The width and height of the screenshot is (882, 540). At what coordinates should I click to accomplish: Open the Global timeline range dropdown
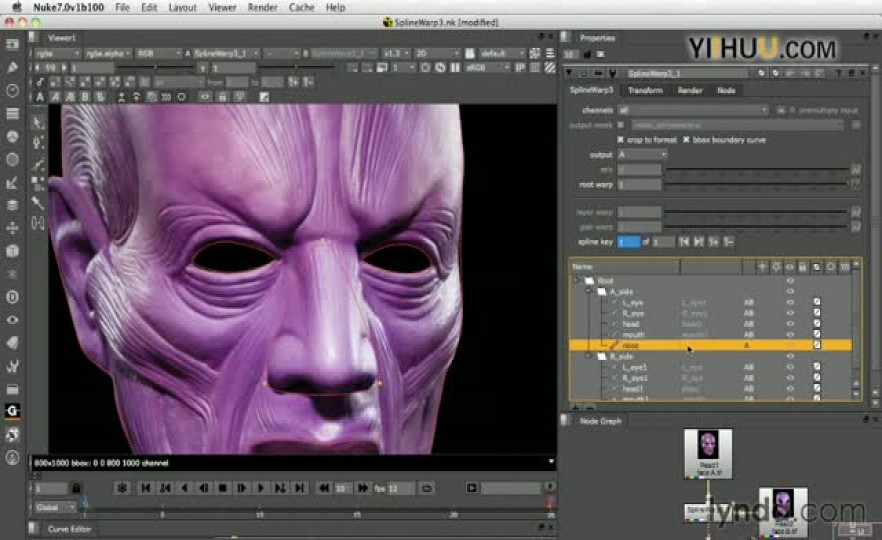(56, 507)
